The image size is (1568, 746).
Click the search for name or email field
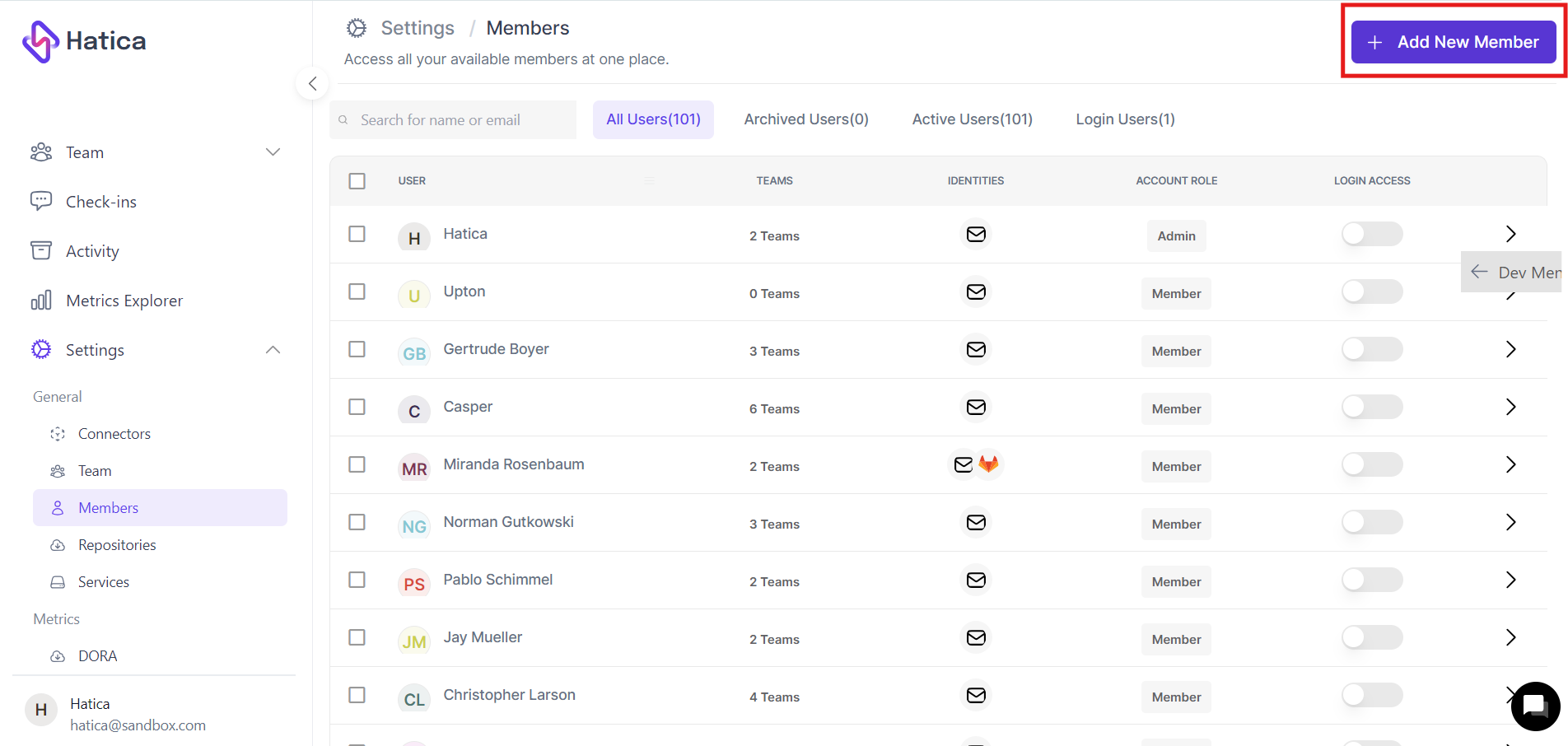(453, 120)
